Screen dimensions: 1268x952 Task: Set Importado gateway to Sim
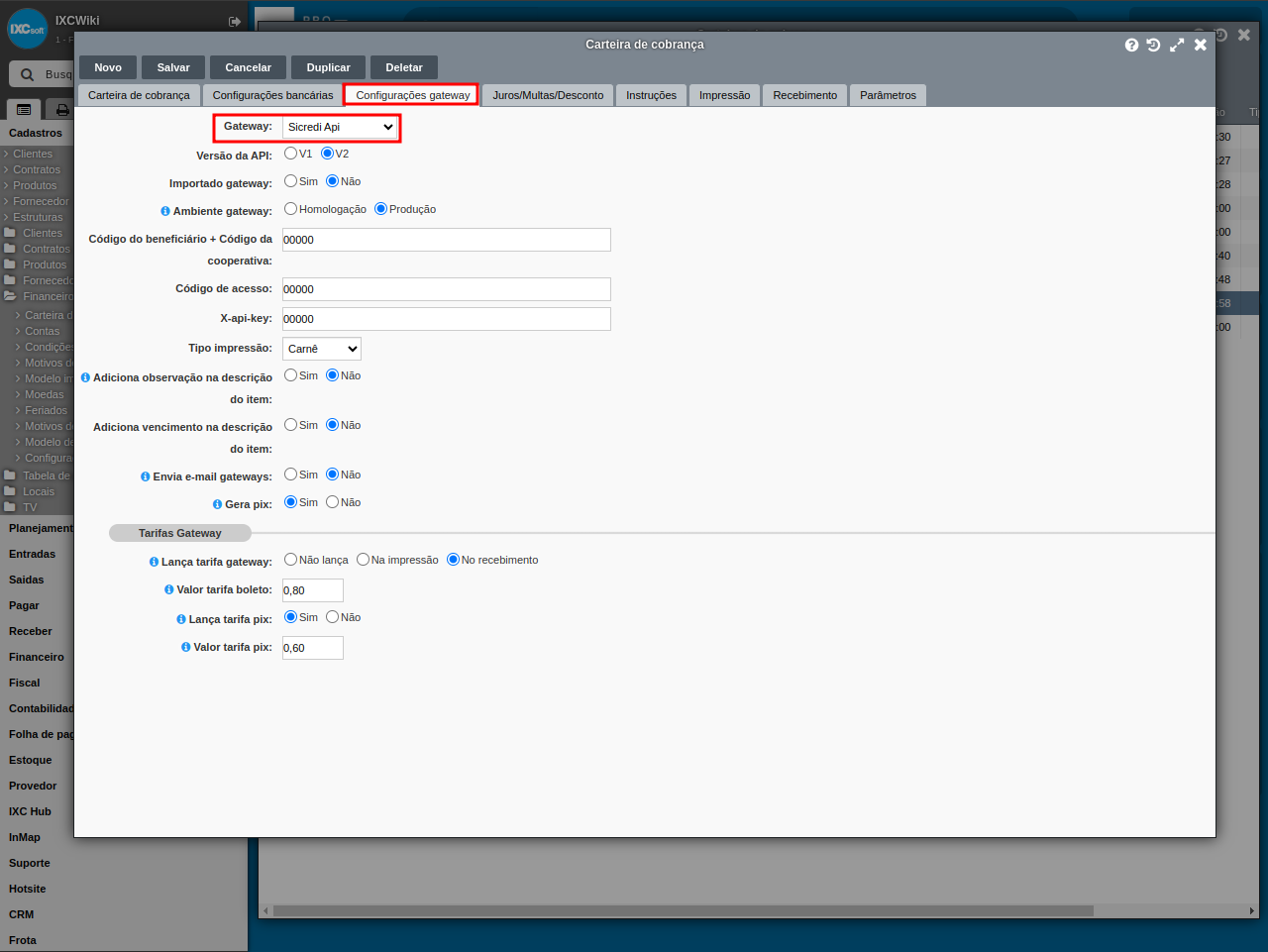coord(290,181)
